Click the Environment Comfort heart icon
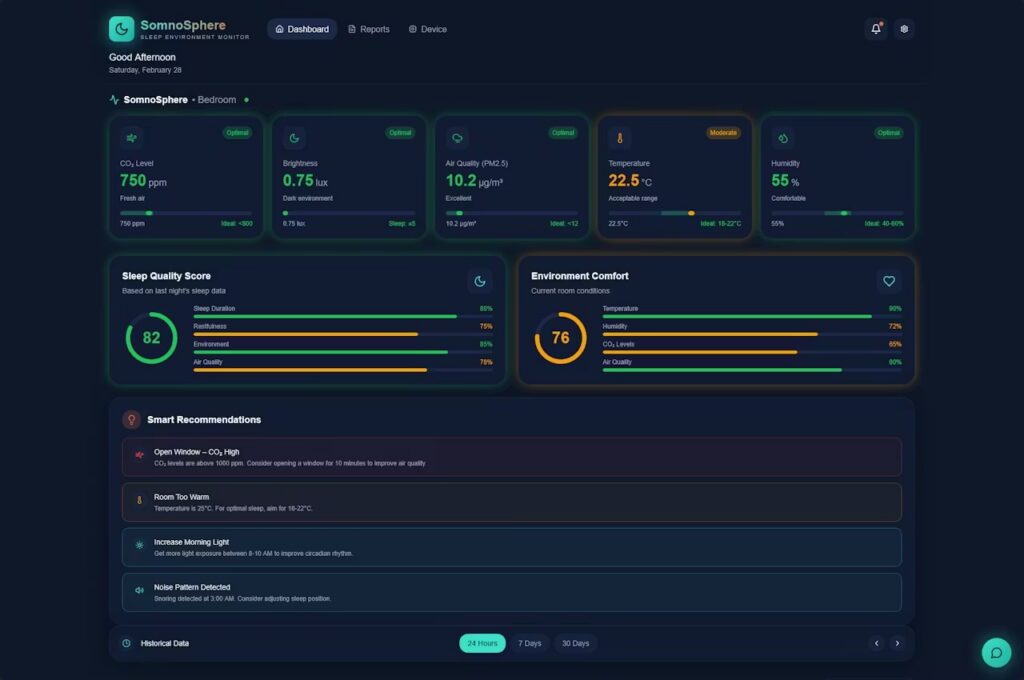Viewport: 1024px width, 680px height. click(x=889, y=281)
